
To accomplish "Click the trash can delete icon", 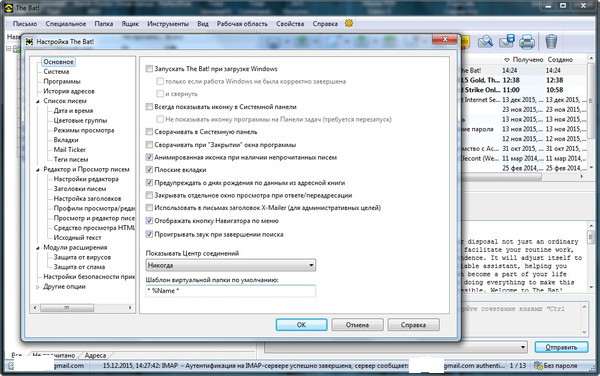I will coord(551,41).
